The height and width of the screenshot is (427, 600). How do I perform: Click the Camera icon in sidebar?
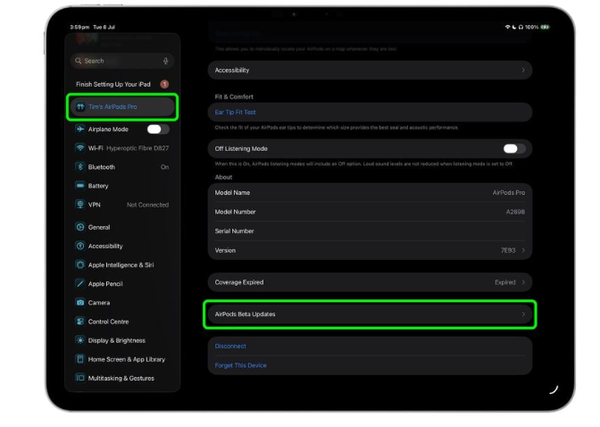[80, 303]
